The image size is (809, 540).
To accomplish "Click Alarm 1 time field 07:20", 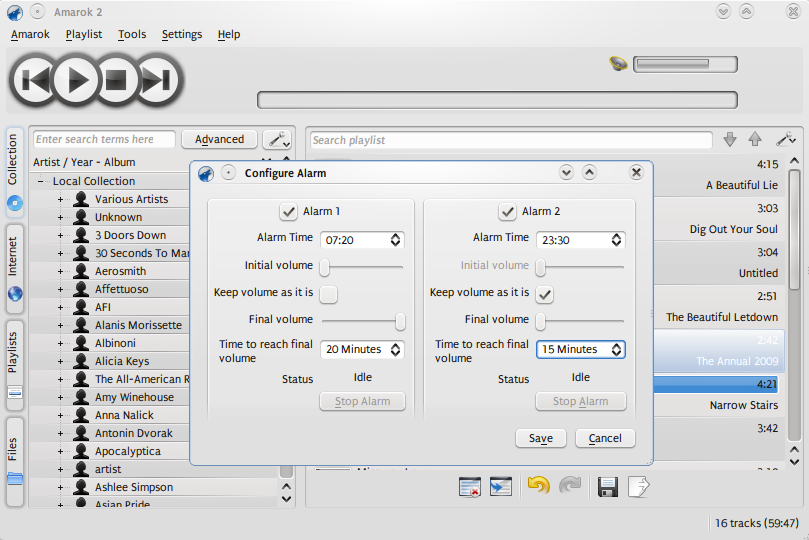I will click(362, 240).
